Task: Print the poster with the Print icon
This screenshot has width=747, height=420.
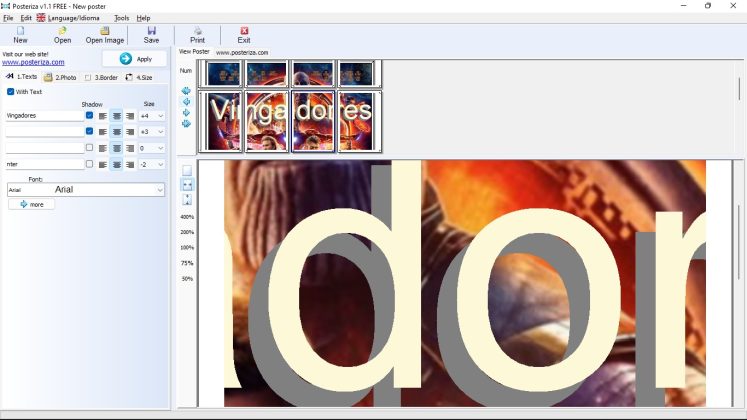Action: pyautogui.click(x=197, y=35)
